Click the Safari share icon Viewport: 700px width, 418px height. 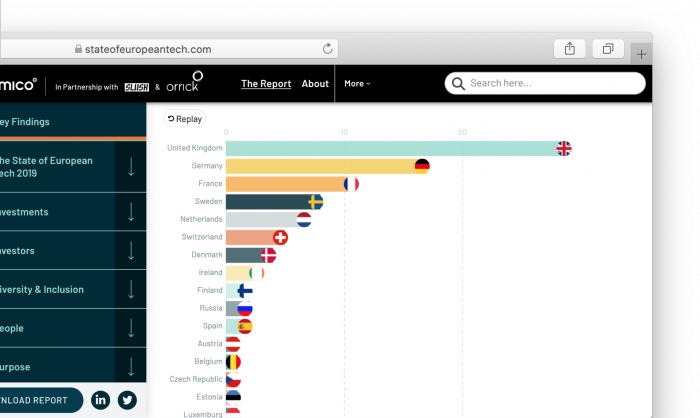[569, 49]
